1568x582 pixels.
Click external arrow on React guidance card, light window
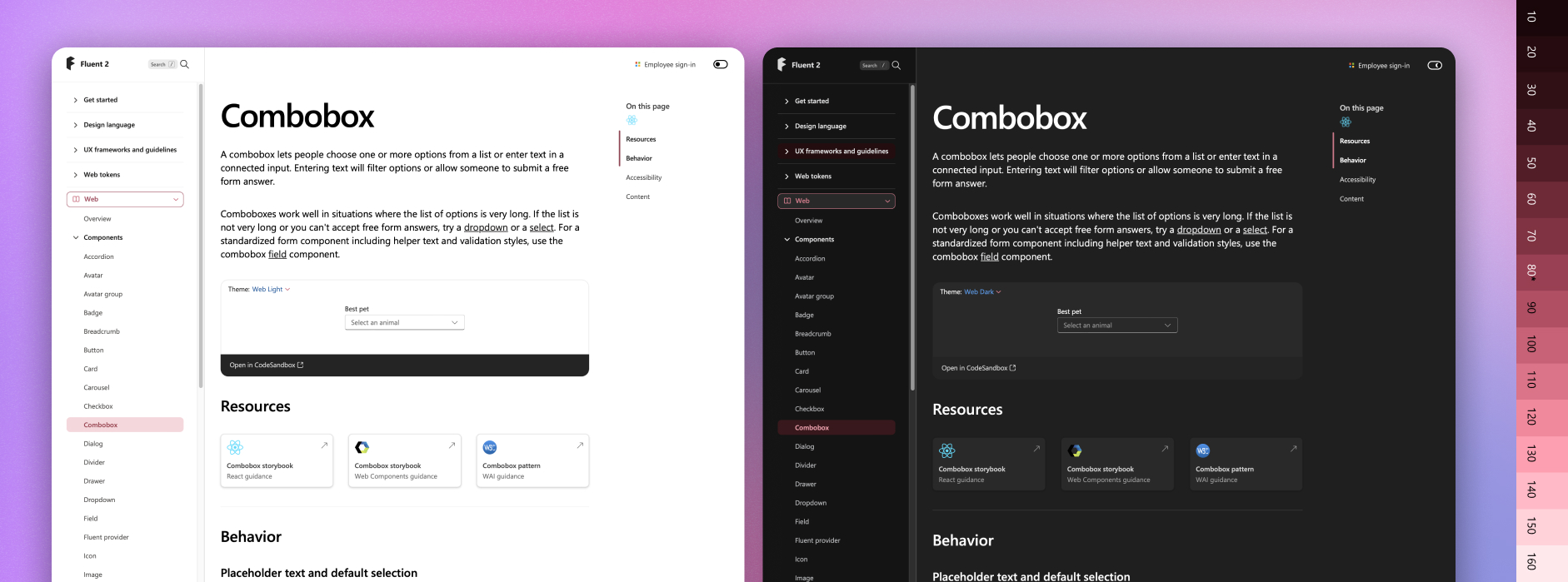coord(324,445)
